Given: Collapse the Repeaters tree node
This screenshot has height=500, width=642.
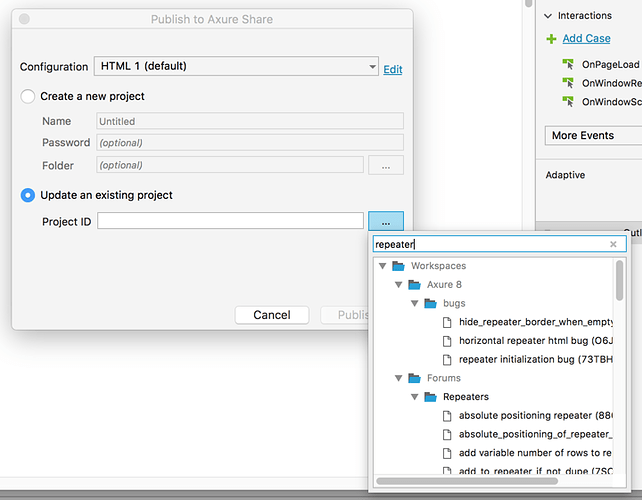Looking at the screenshot, I should point(414,397).
